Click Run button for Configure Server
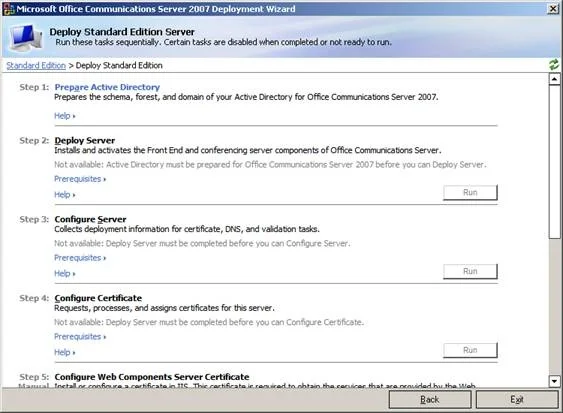563x413 pixels. (x=470, y=272)
